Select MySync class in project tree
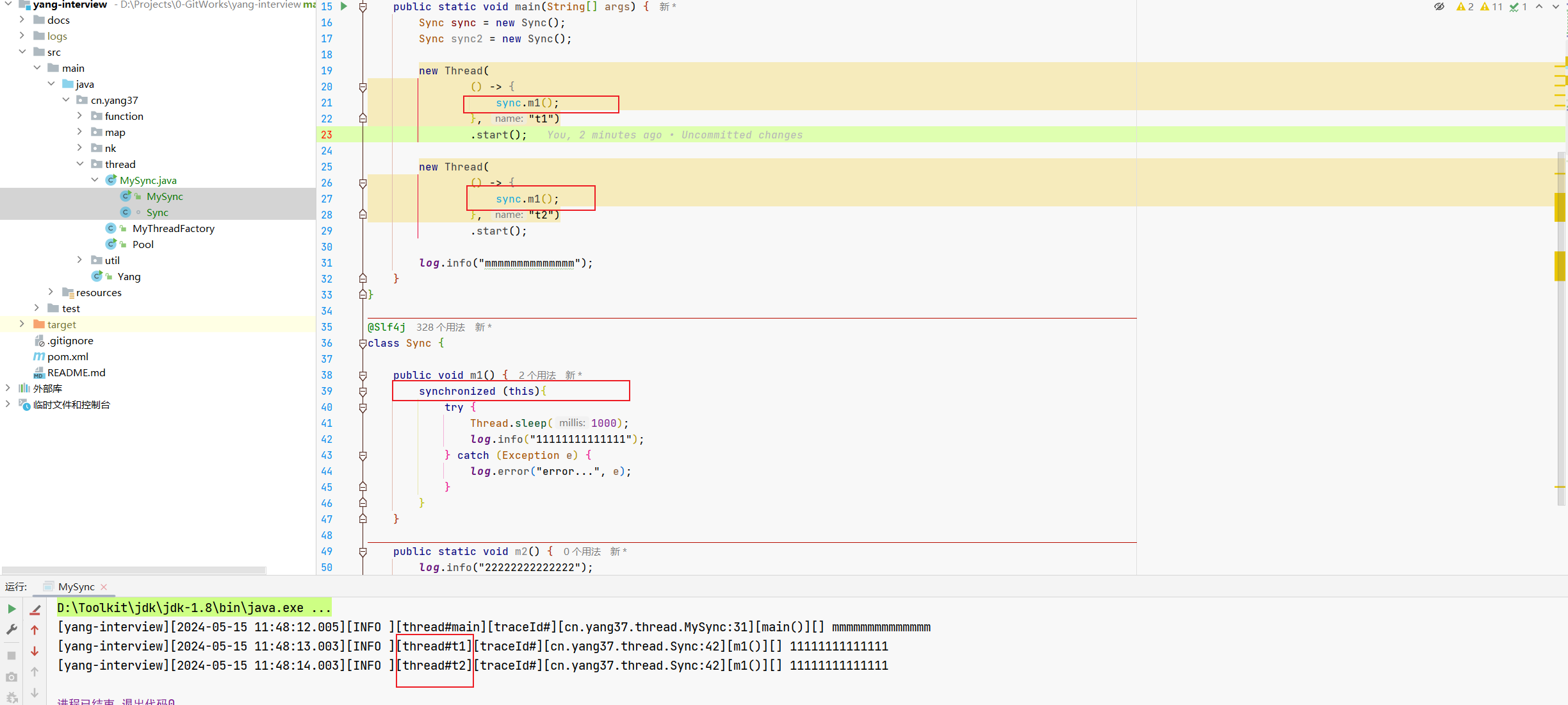 pos(165,196)
